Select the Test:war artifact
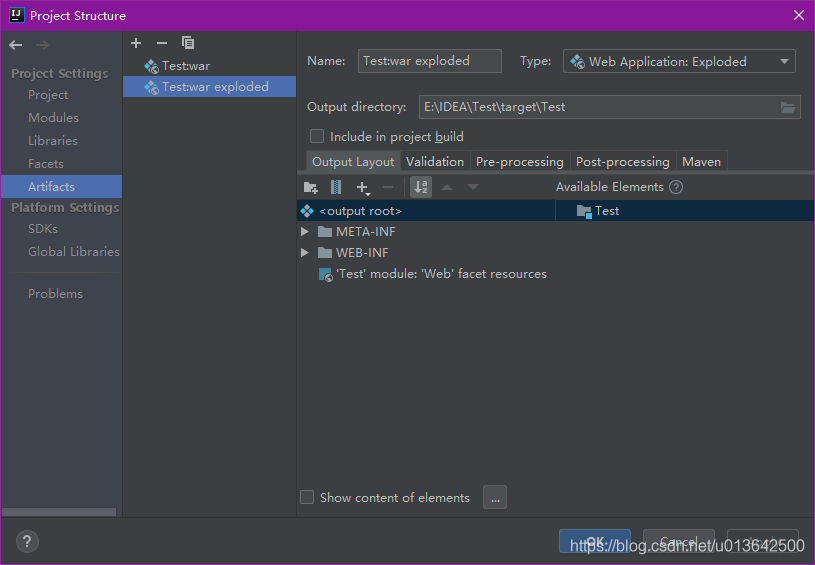 [209, 66]
